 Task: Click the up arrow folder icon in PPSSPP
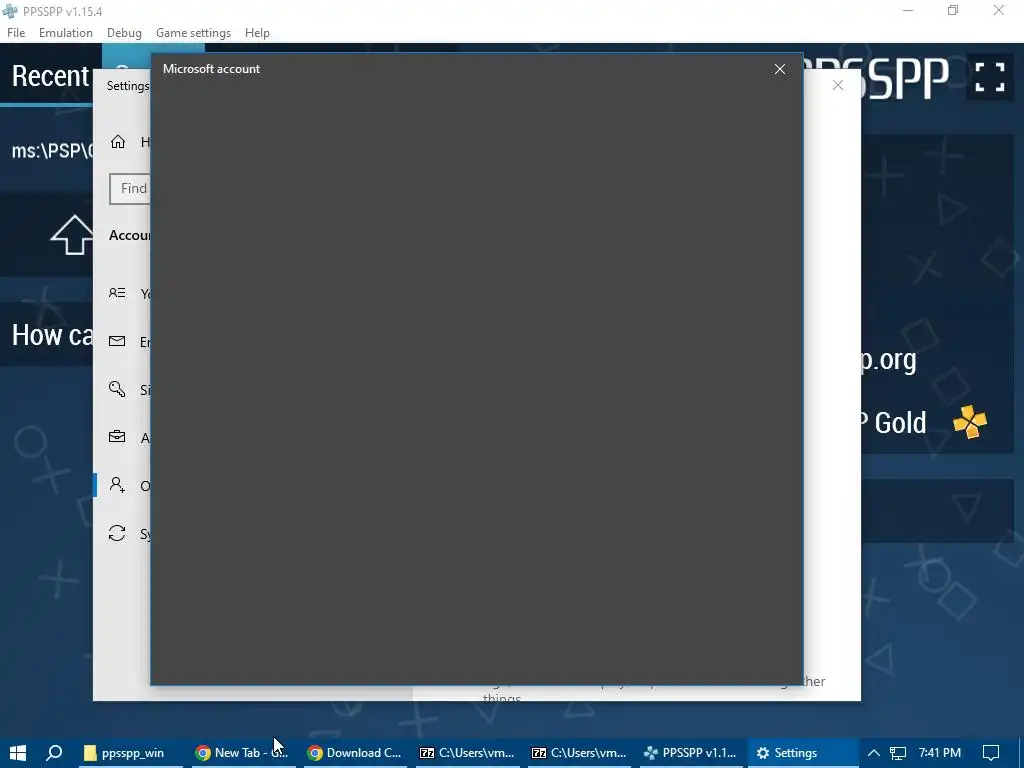(x=72, y=234)
